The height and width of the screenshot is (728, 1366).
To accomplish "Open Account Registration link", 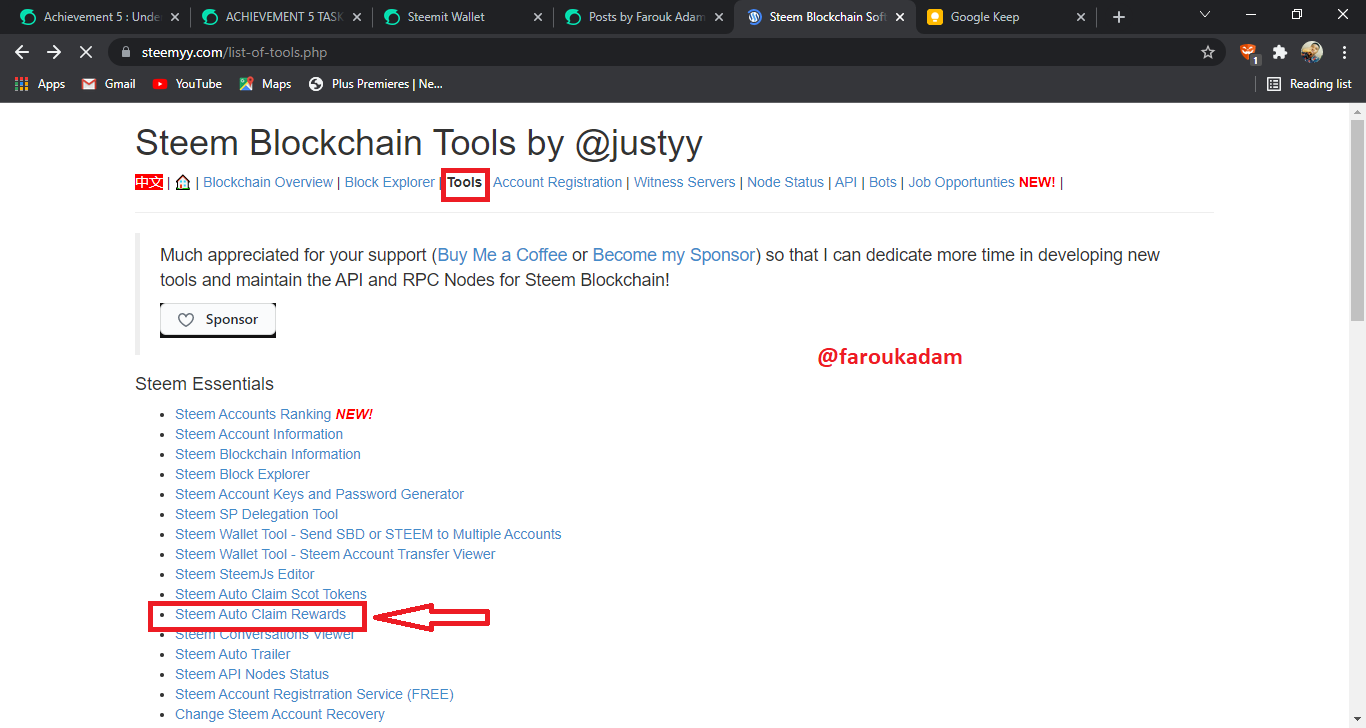I will tap(557, 182).
